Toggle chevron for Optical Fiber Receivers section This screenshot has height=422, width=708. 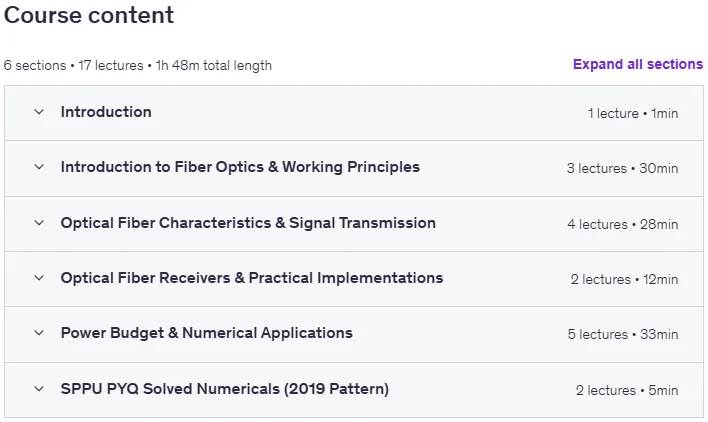point(39,278)
